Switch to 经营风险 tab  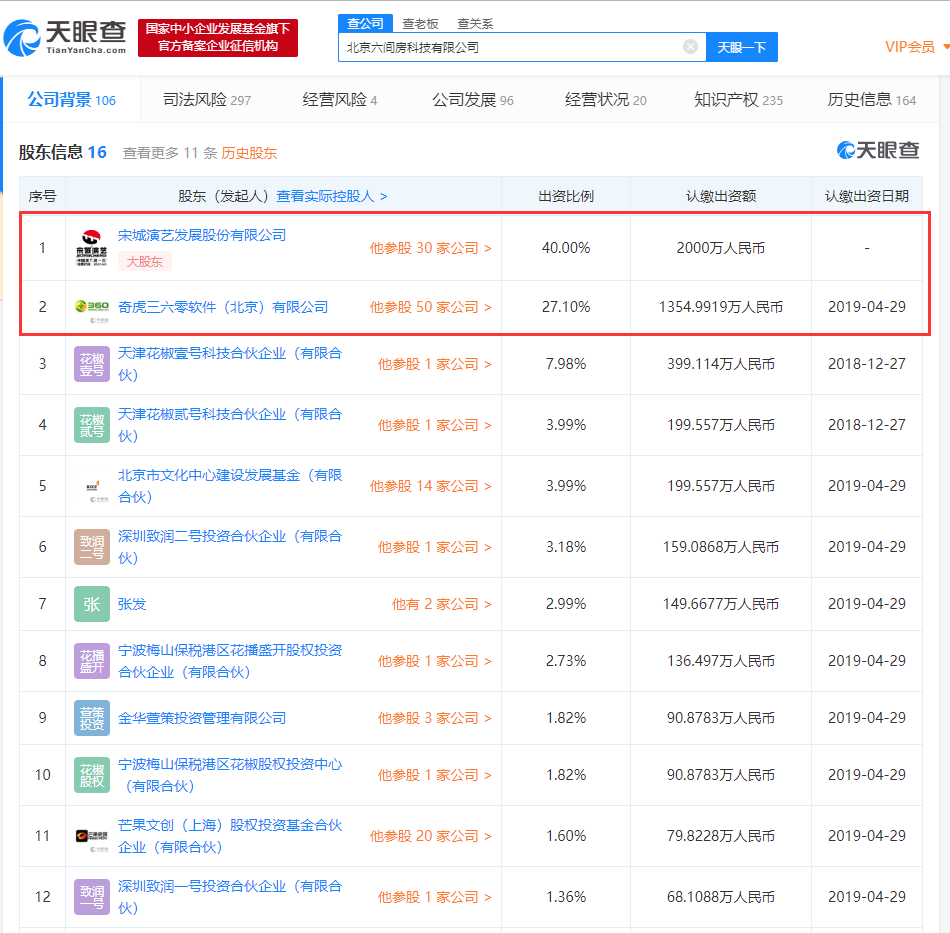click(x=339, y=100)
